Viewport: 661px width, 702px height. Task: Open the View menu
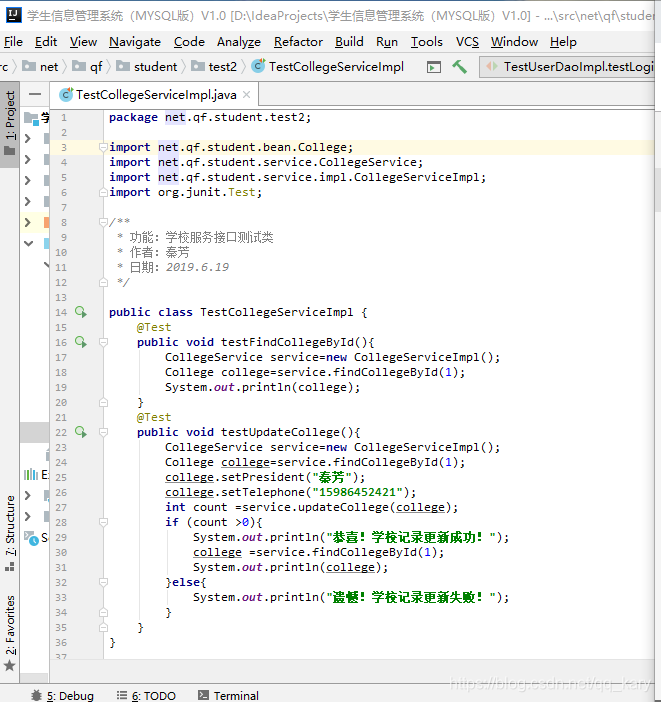[x=83, y=42]
